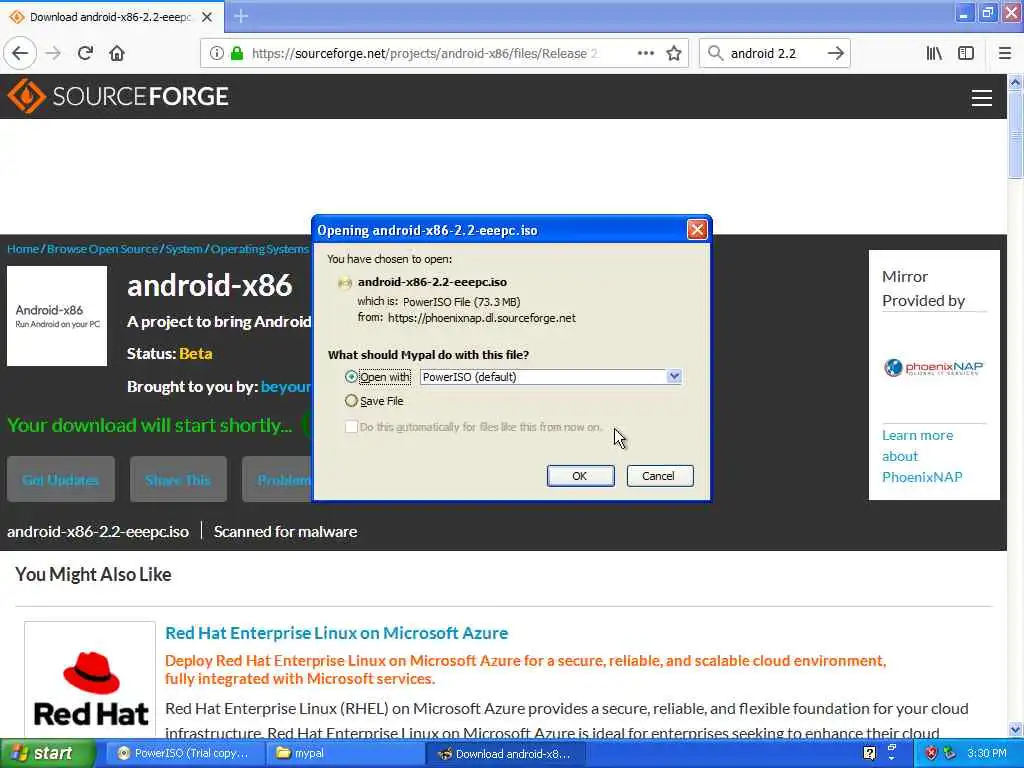Switch to mypal folder taskbar window
This screenshot has height=768, width=1024.
[x=345, y=753]
